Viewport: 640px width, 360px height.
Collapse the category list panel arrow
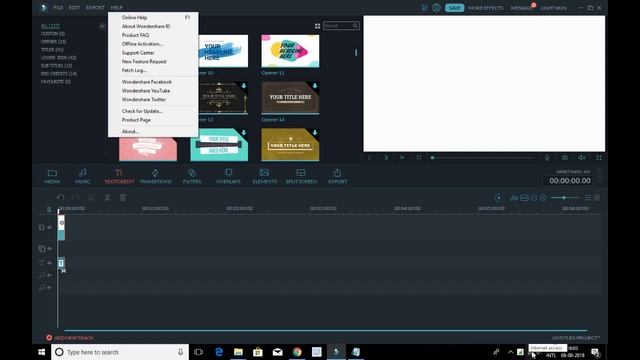tap(102, 26)
